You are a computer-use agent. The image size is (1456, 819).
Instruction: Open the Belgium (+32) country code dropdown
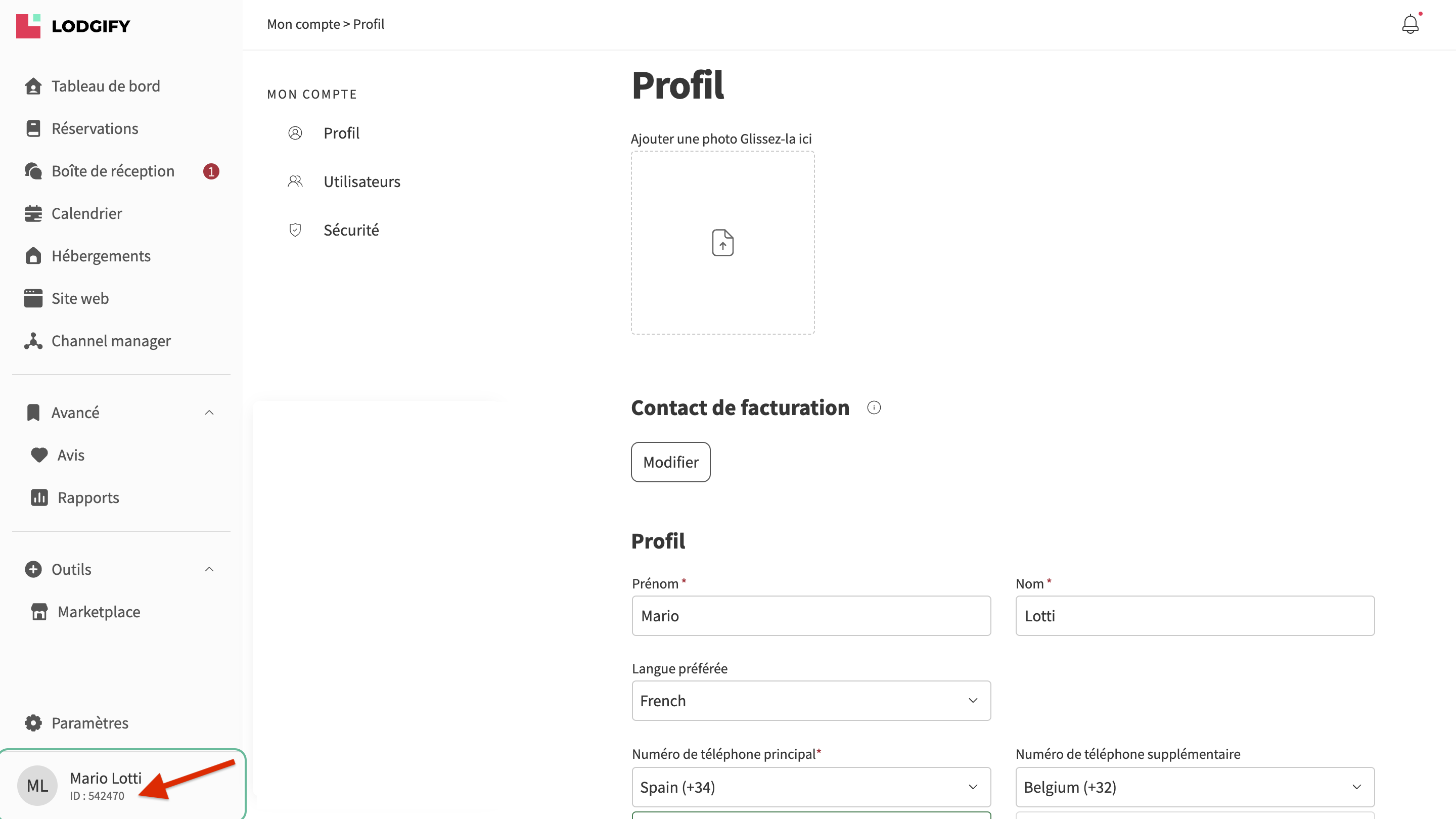click(x=1195, y=787)
